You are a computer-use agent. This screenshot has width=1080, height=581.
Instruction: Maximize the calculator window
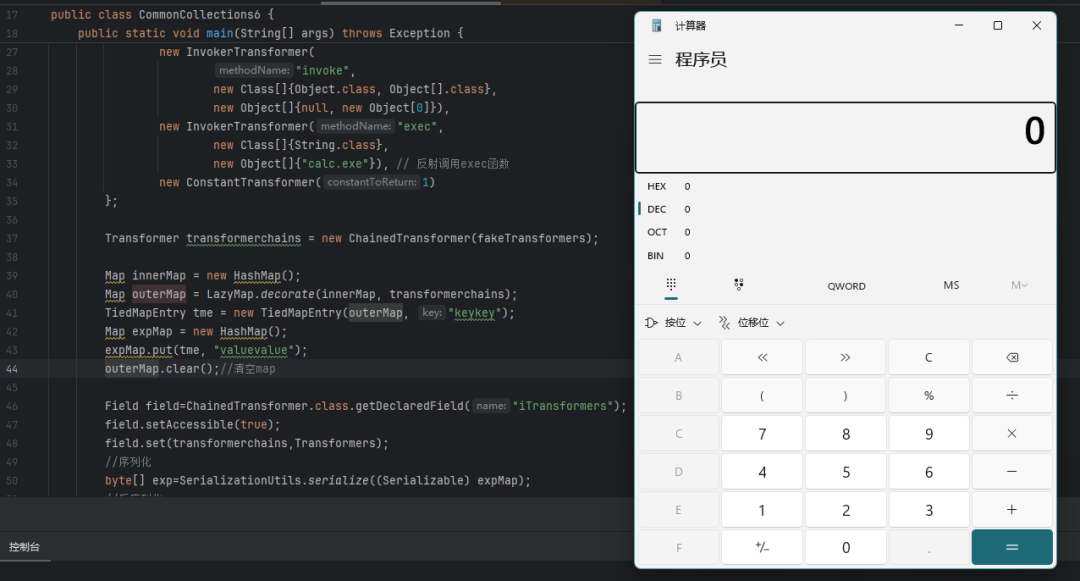click(997, 25)
